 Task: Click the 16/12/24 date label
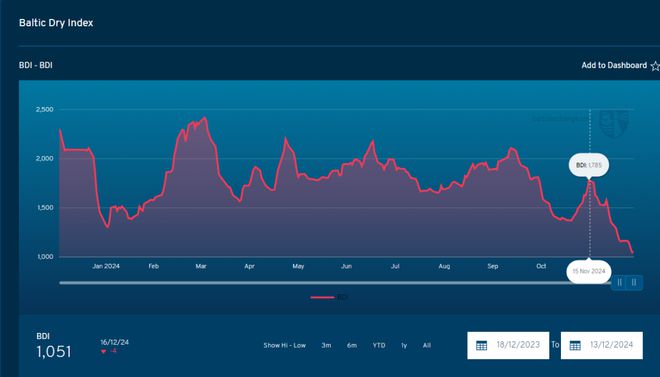(x=114, y=342)
